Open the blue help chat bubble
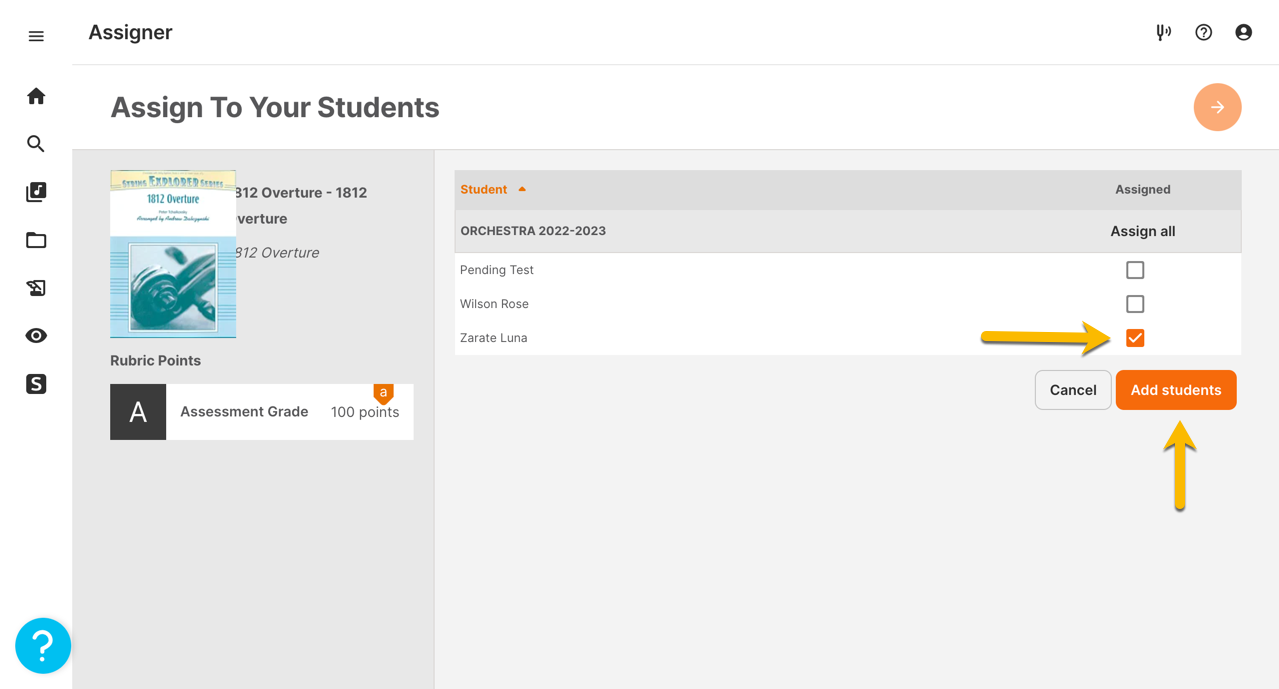Screen dimensions: 1279x689 coord(43,646)
